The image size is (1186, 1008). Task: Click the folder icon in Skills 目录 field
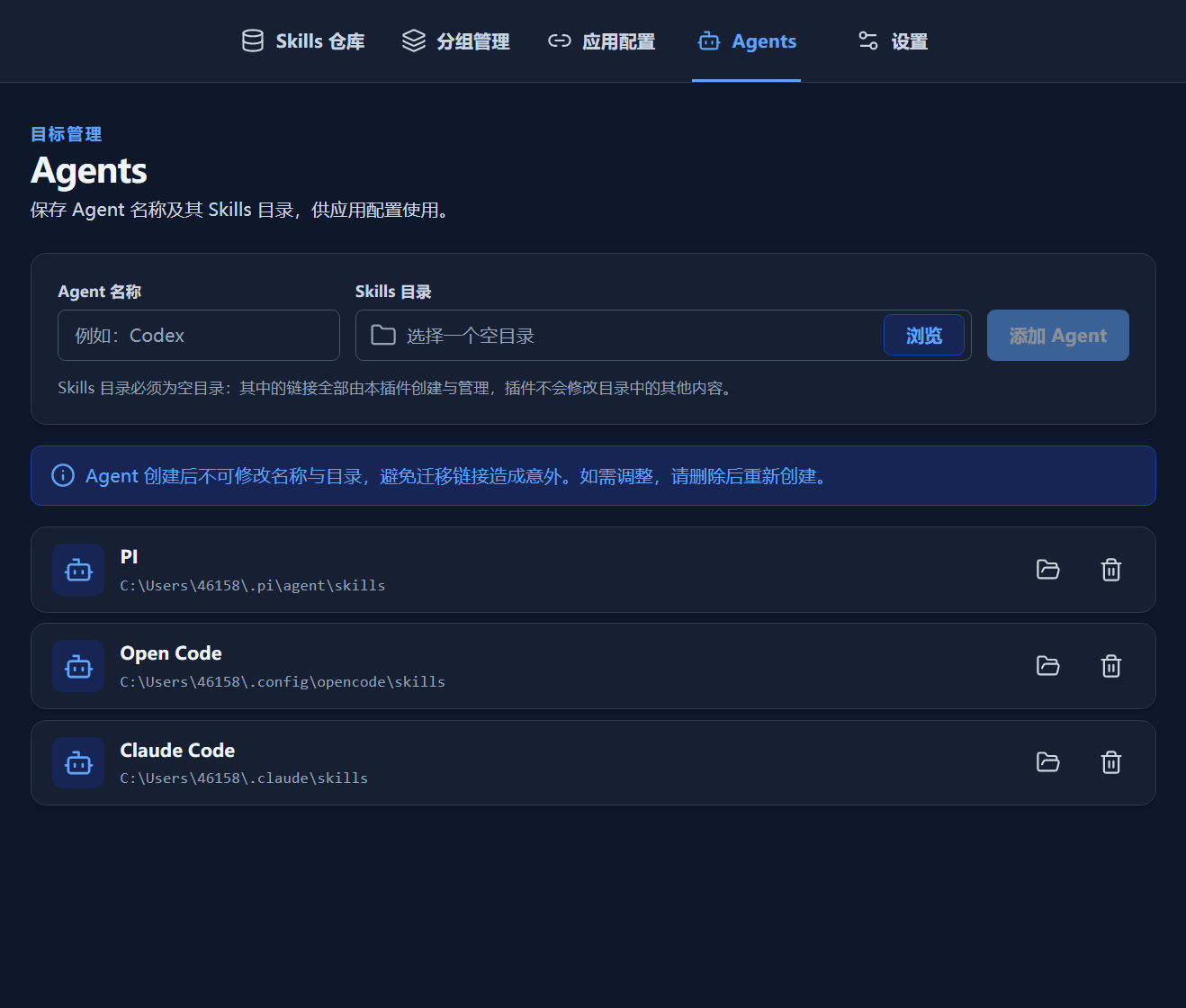383,335
